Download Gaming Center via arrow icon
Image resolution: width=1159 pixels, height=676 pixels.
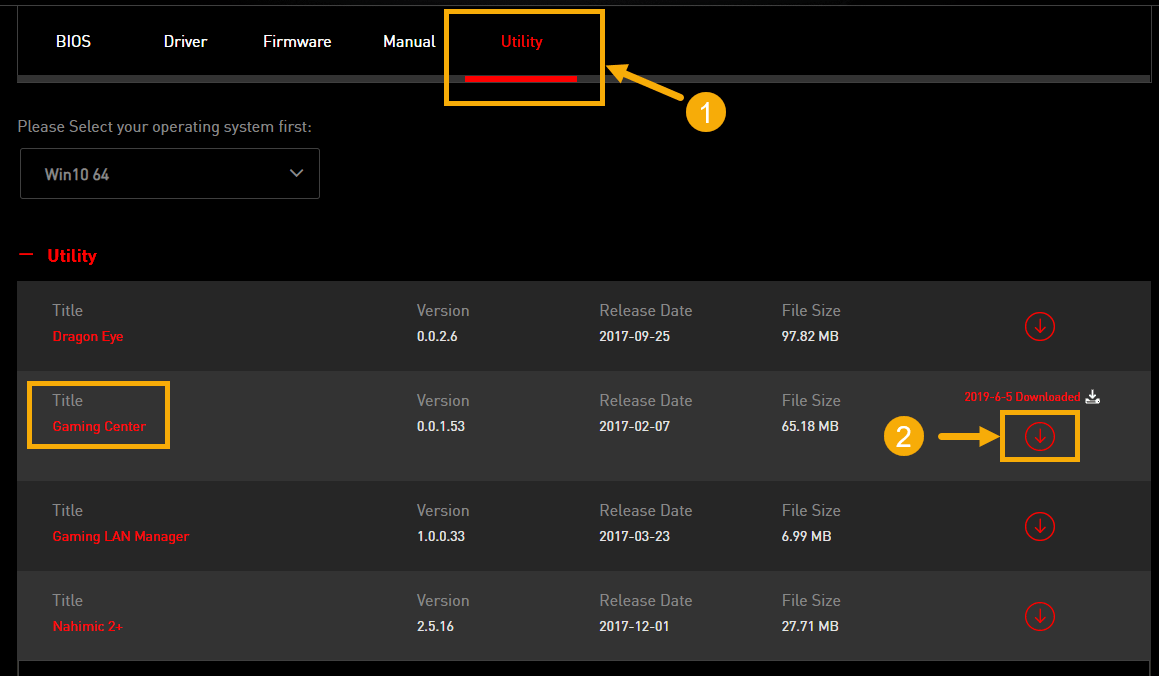click(1039, 437)
